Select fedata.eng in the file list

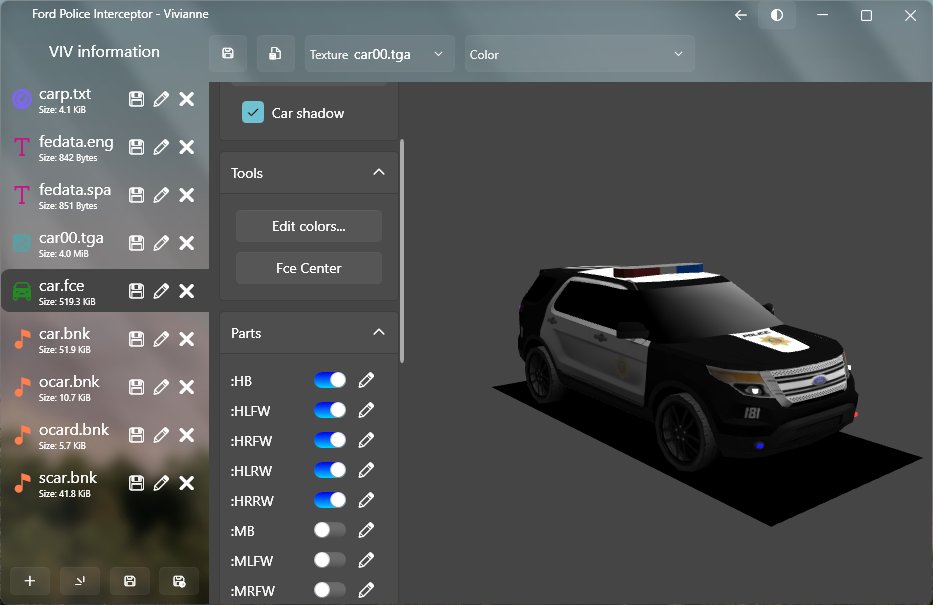pyautogui.click(x=105, y=147)
